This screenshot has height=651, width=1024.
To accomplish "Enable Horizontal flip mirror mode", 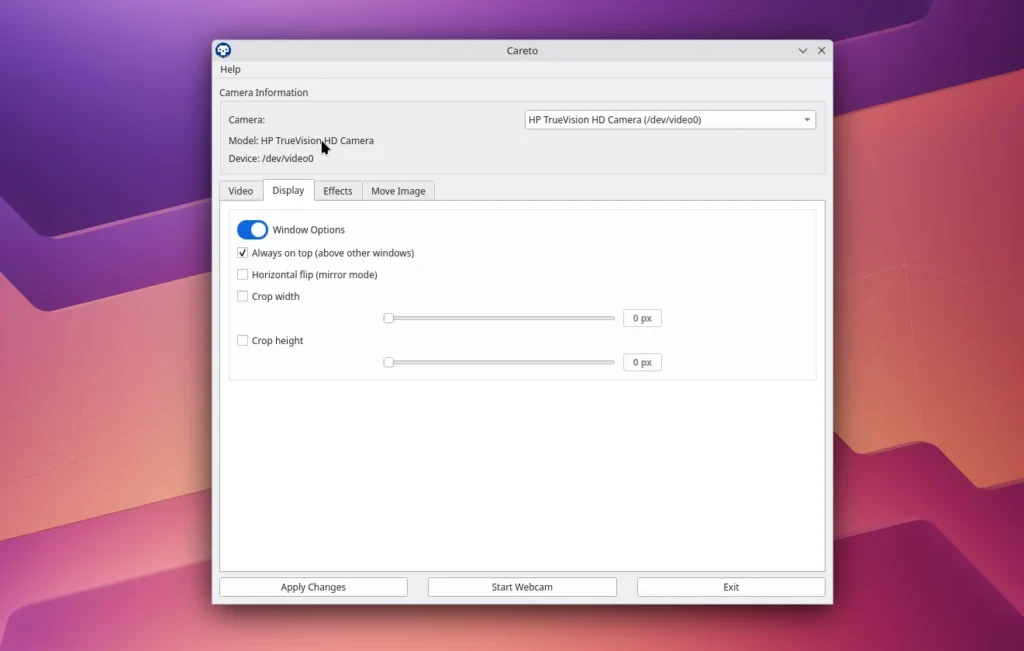I will pyautogui.click(x=243, y=275).
